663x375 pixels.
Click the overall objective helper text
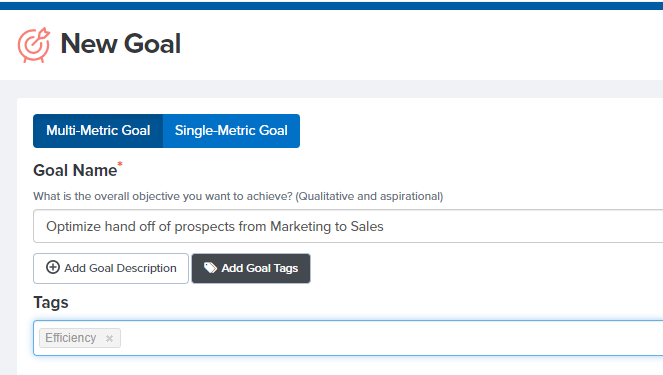[x=238, y=196]
